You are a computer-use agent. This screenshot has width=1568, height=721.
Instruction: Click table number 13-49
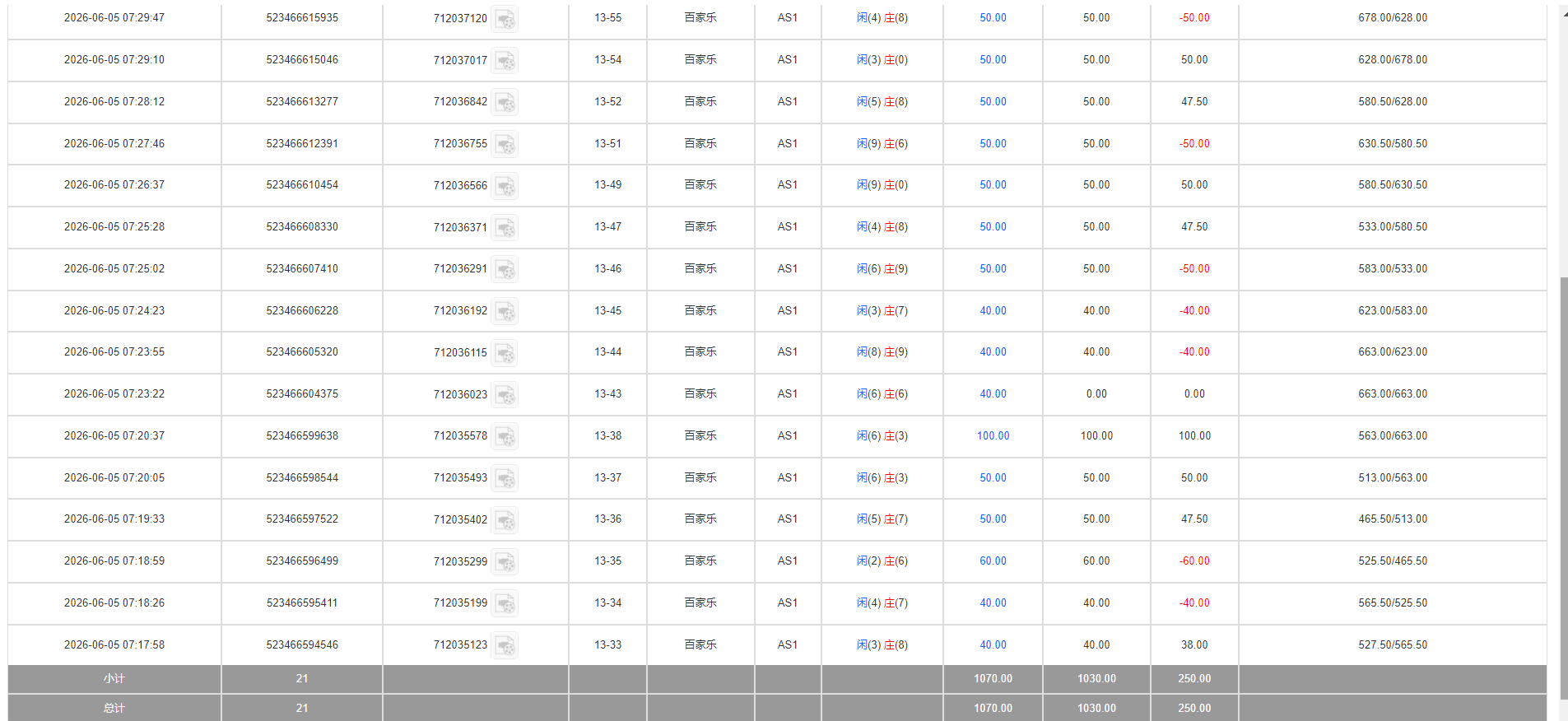point(608,184)
